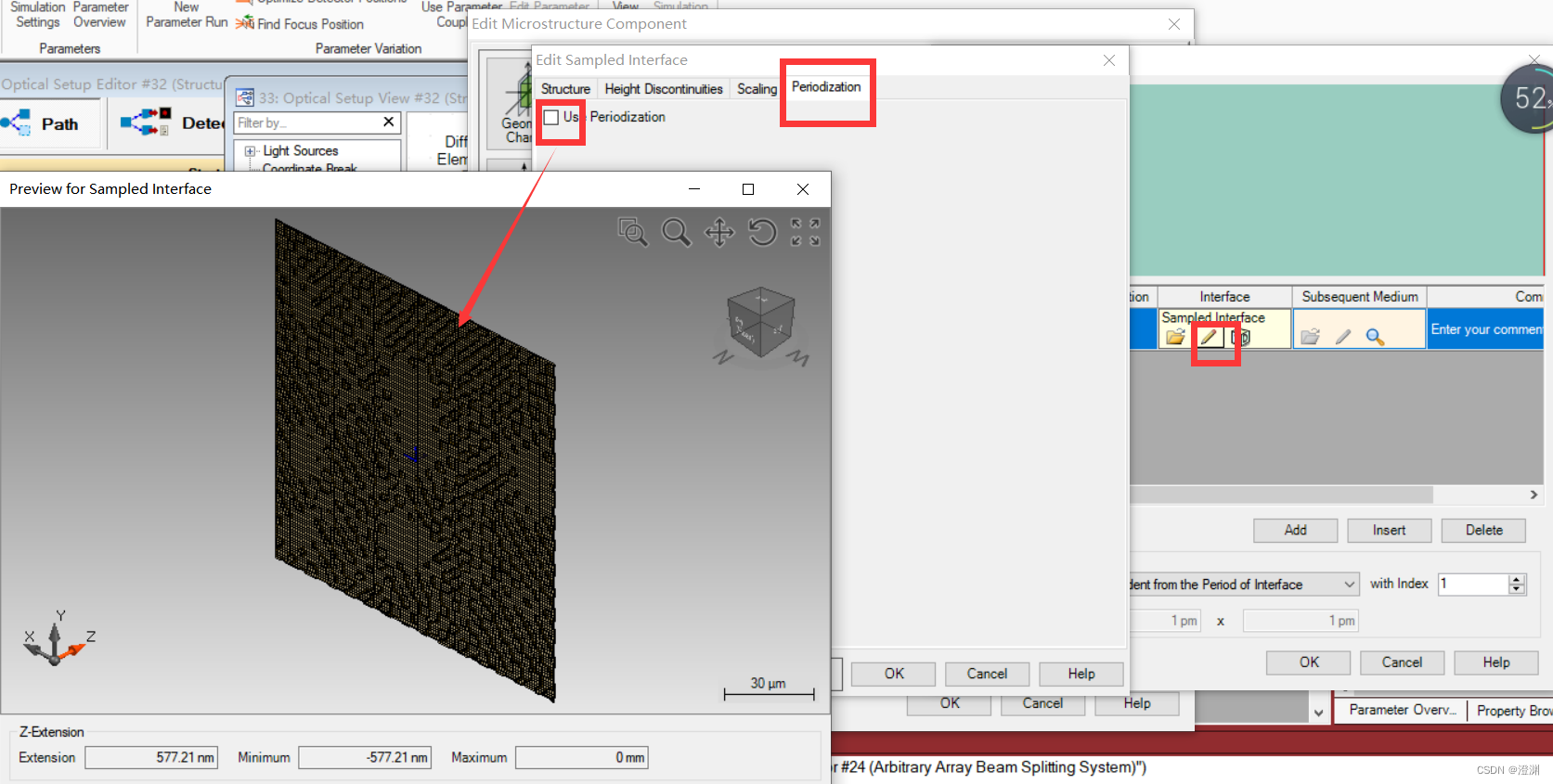Click the Subsequent Medium column header
The image size is (1553, 784).
pyautogui.click(x=1360, y=297)
